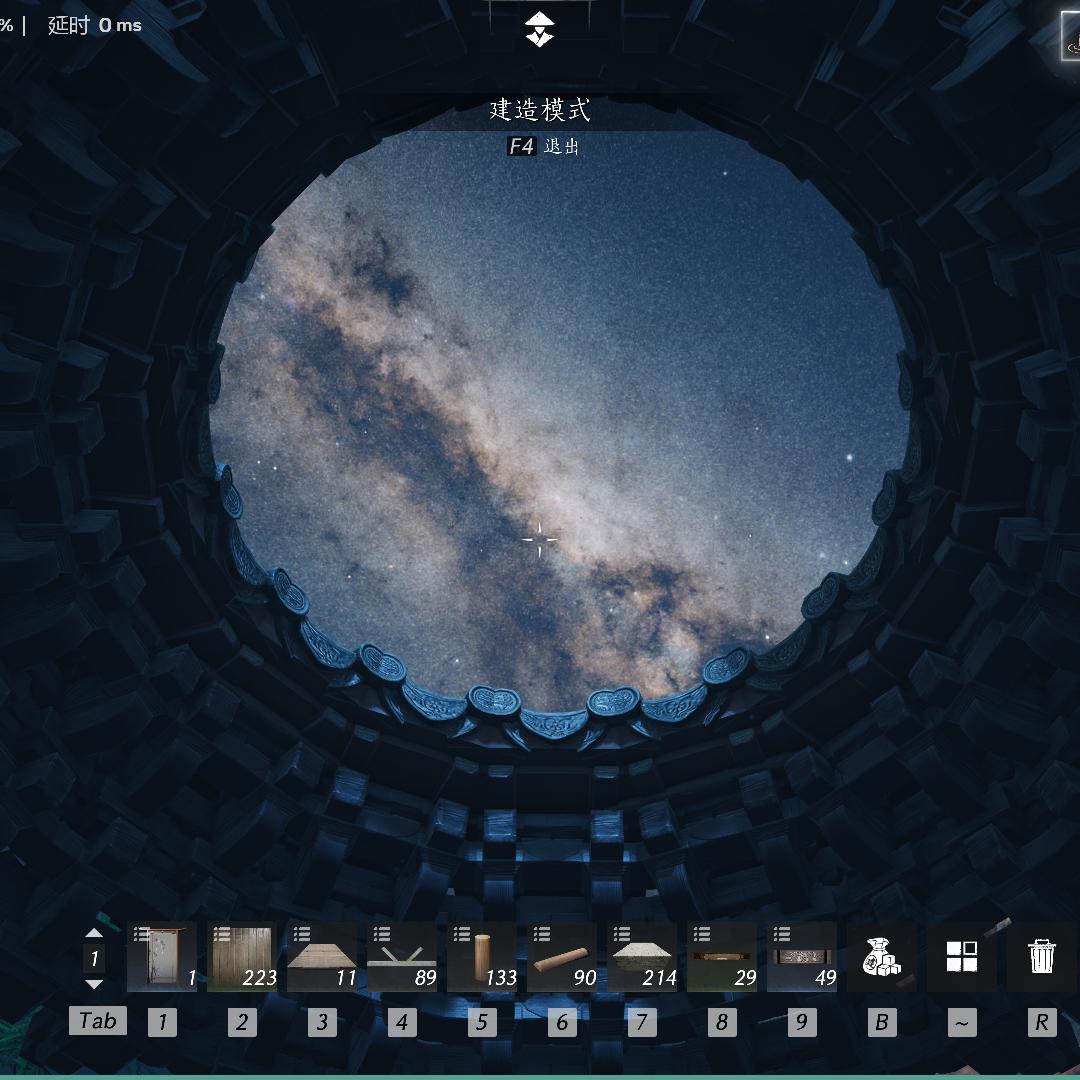Screen dimensions: 1080x1080
Task: Choose the upright wooden pillar with 133 count
Action: pos(482,957)
